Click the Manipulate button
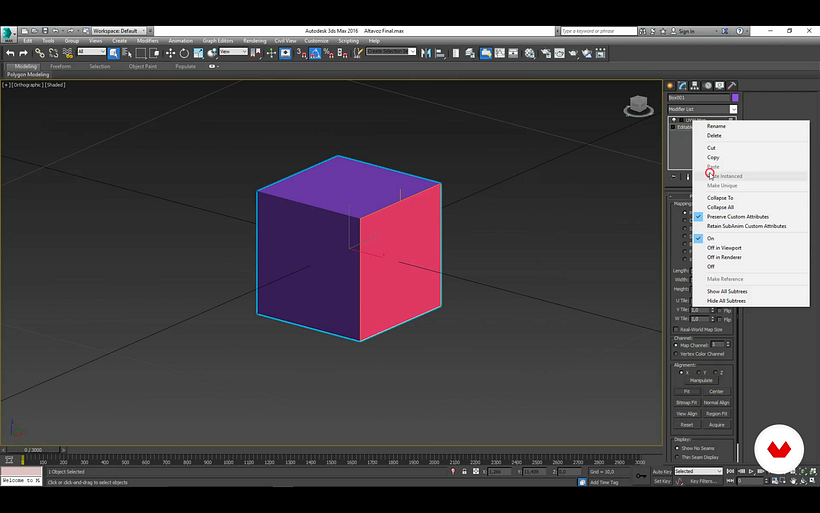 701,381
